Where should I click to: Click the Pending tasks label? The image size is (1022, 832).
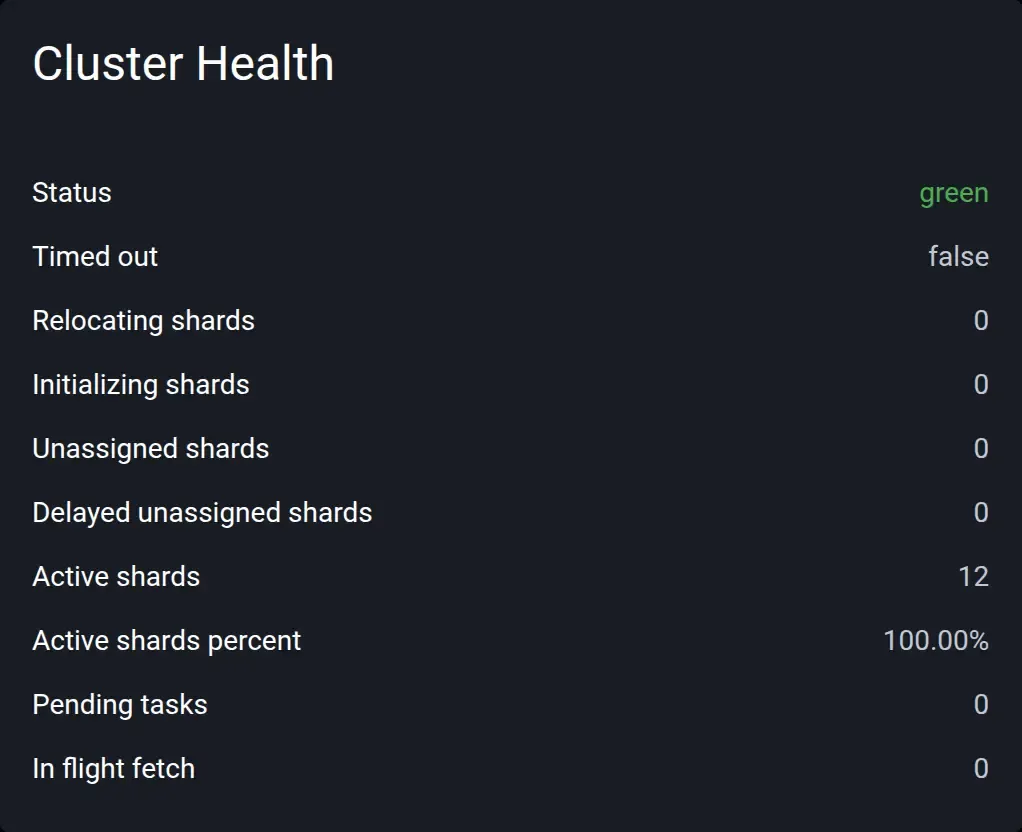pyautogui.click(x=120, y=705)
